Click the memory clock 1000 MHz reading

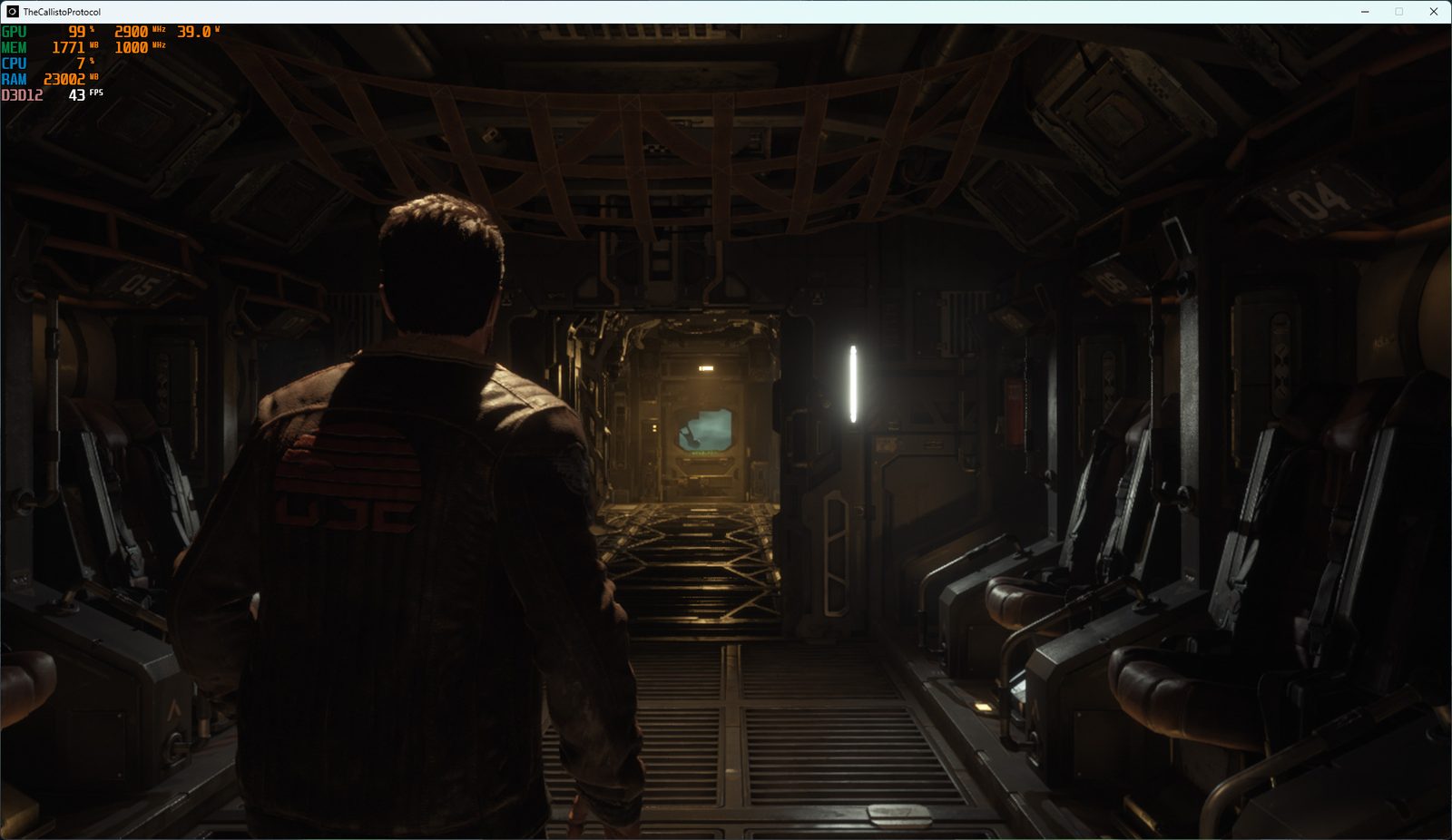tap(140, 47)
